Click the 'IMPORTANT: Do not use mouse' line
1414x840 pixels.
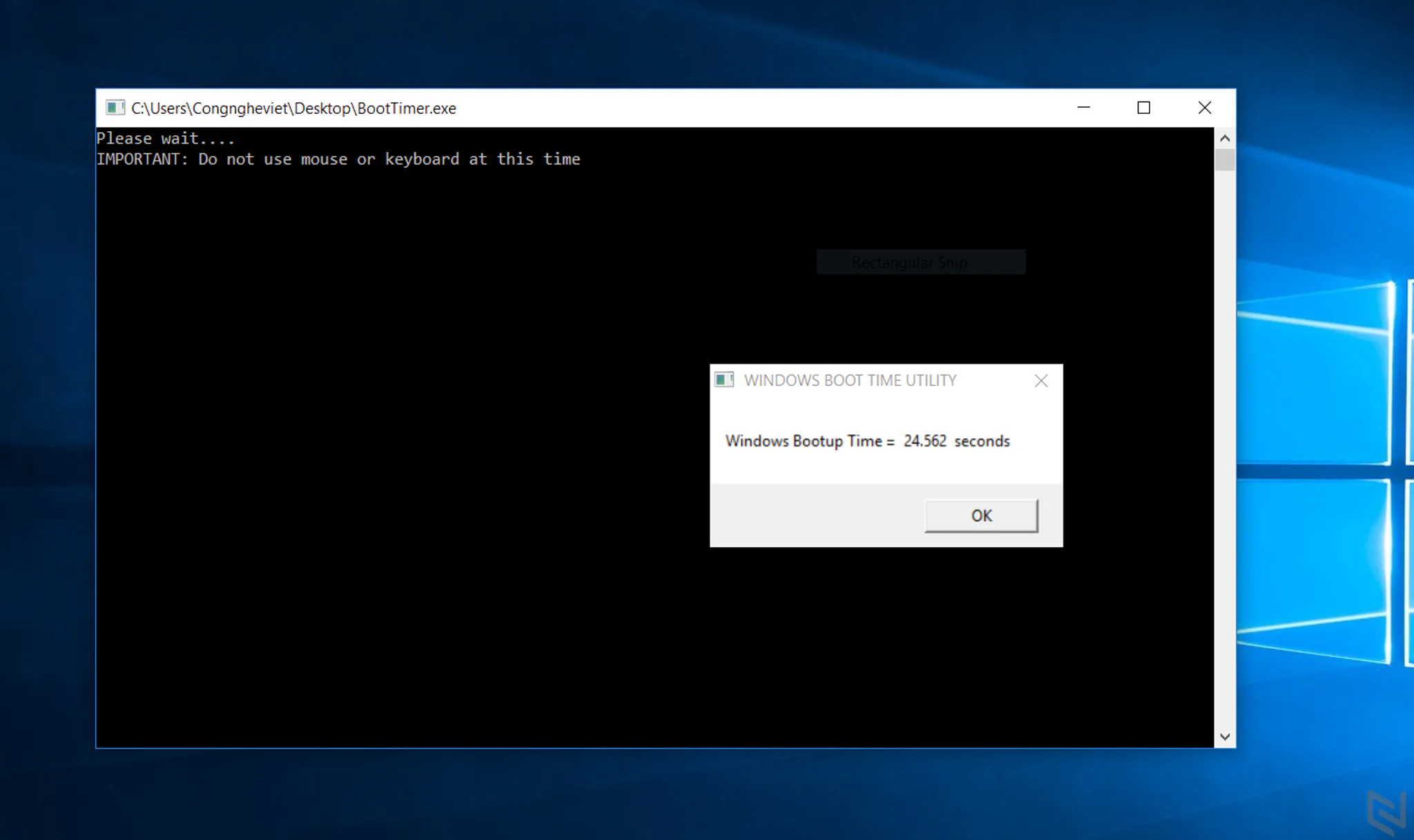click(x=338, y=159)
